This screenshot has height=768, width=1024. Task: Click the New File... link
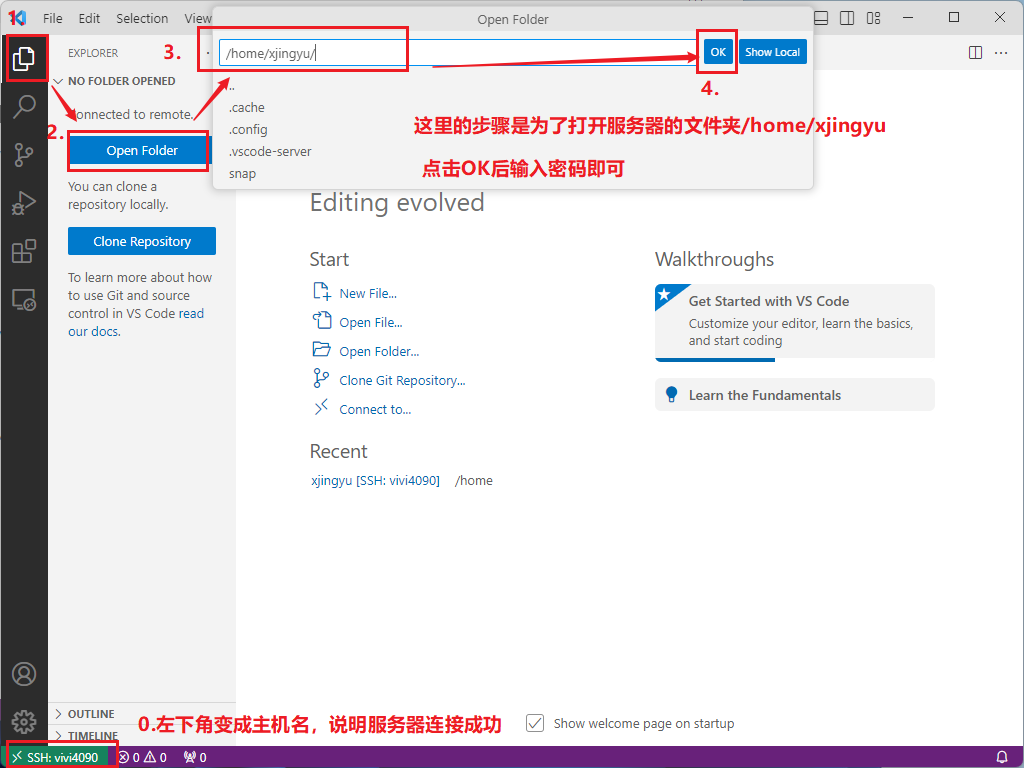368,293
